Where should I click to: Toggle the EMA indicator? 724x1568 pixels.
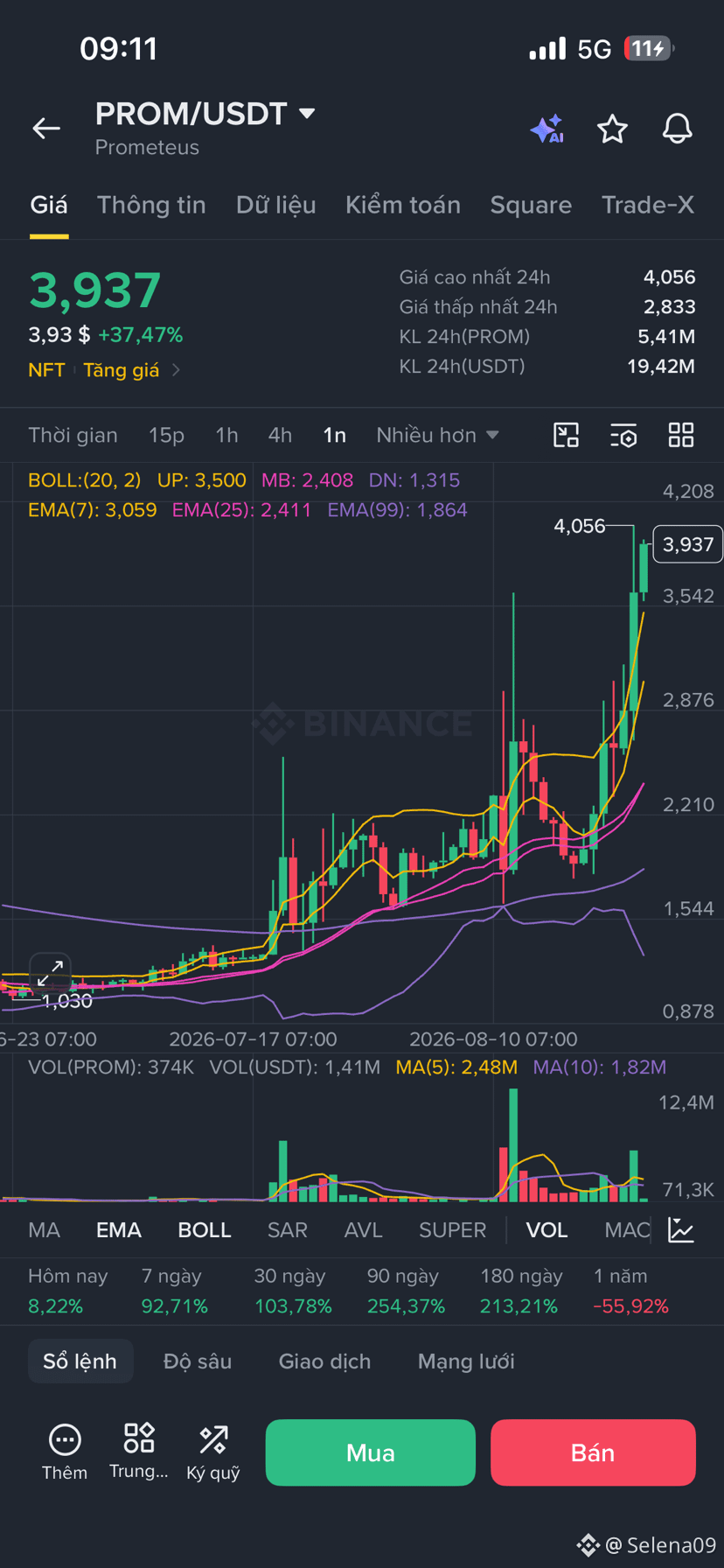[119, 1230]
